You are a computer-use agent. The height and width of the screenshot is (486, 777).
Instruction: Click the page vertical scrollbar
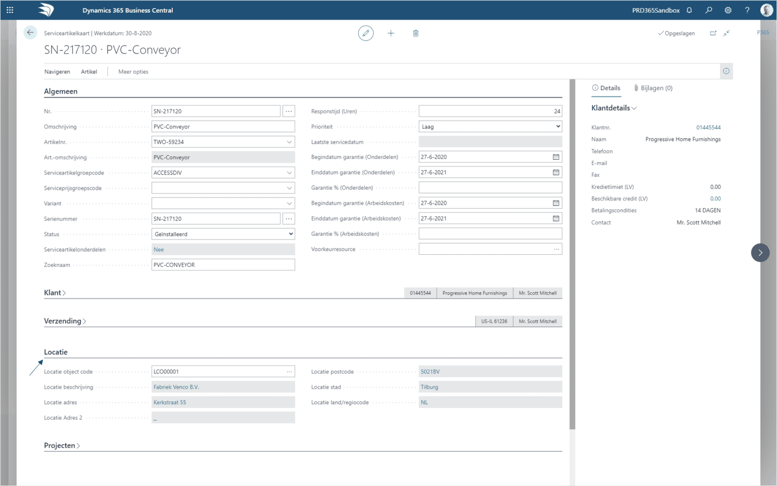(x=572, y=254)
